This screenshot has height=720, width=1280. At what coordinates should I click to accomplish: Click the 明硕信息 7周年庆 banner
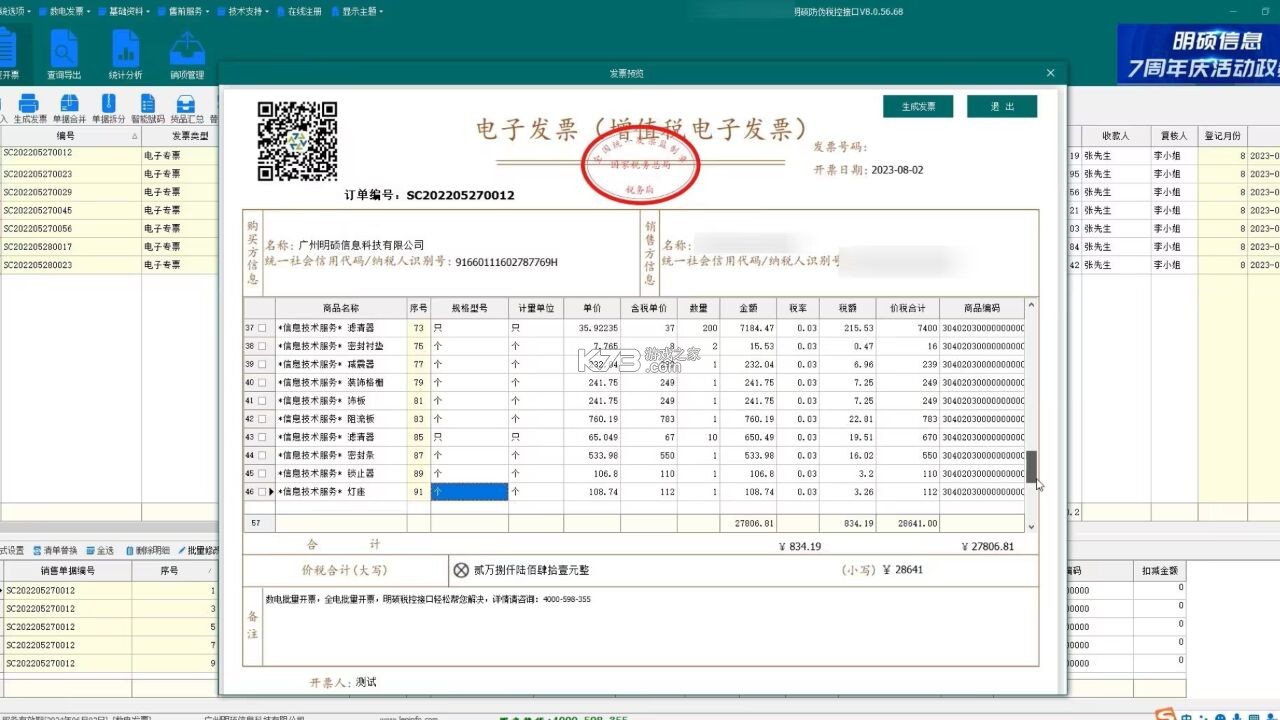click(x=1199, y=54)
